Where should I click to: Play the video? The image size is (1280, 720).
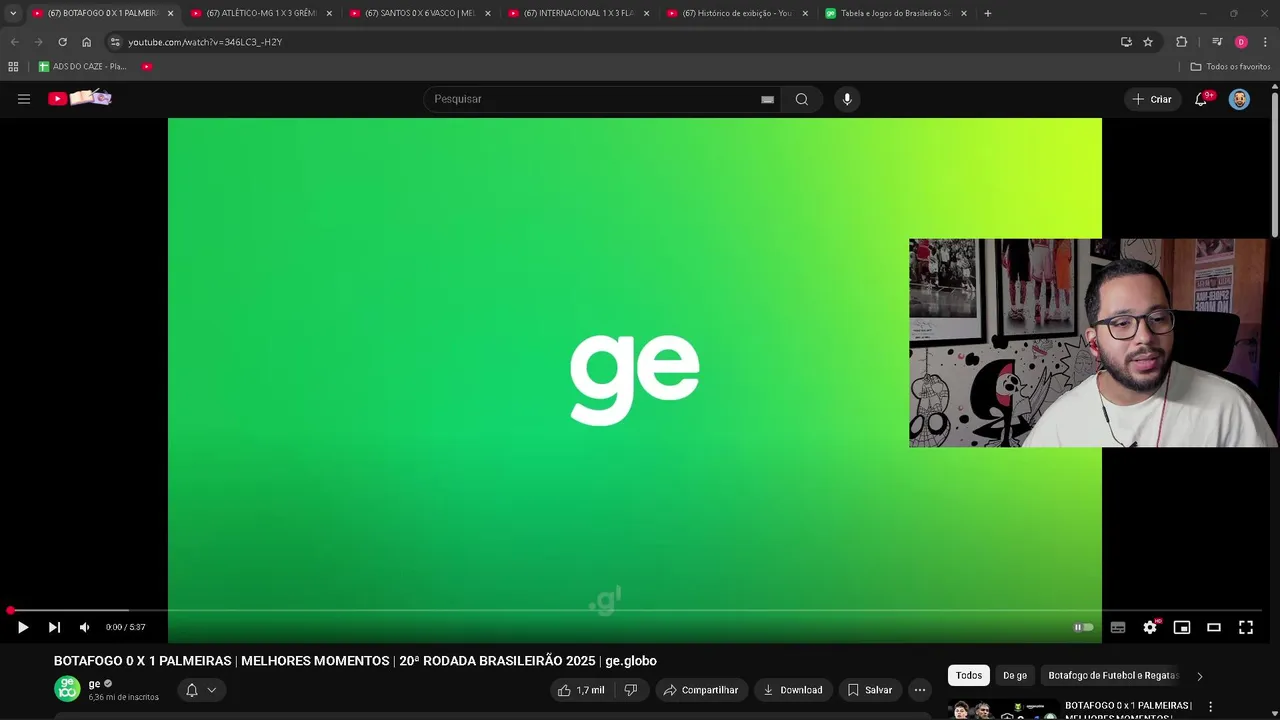pyautogui.click(x=23, y=627)
